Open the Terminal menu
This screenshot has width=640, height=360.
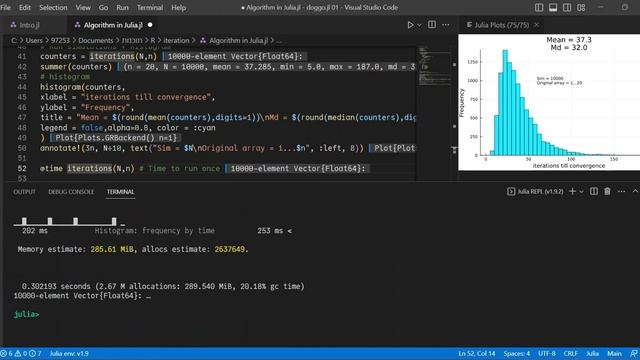click(150, 7)
